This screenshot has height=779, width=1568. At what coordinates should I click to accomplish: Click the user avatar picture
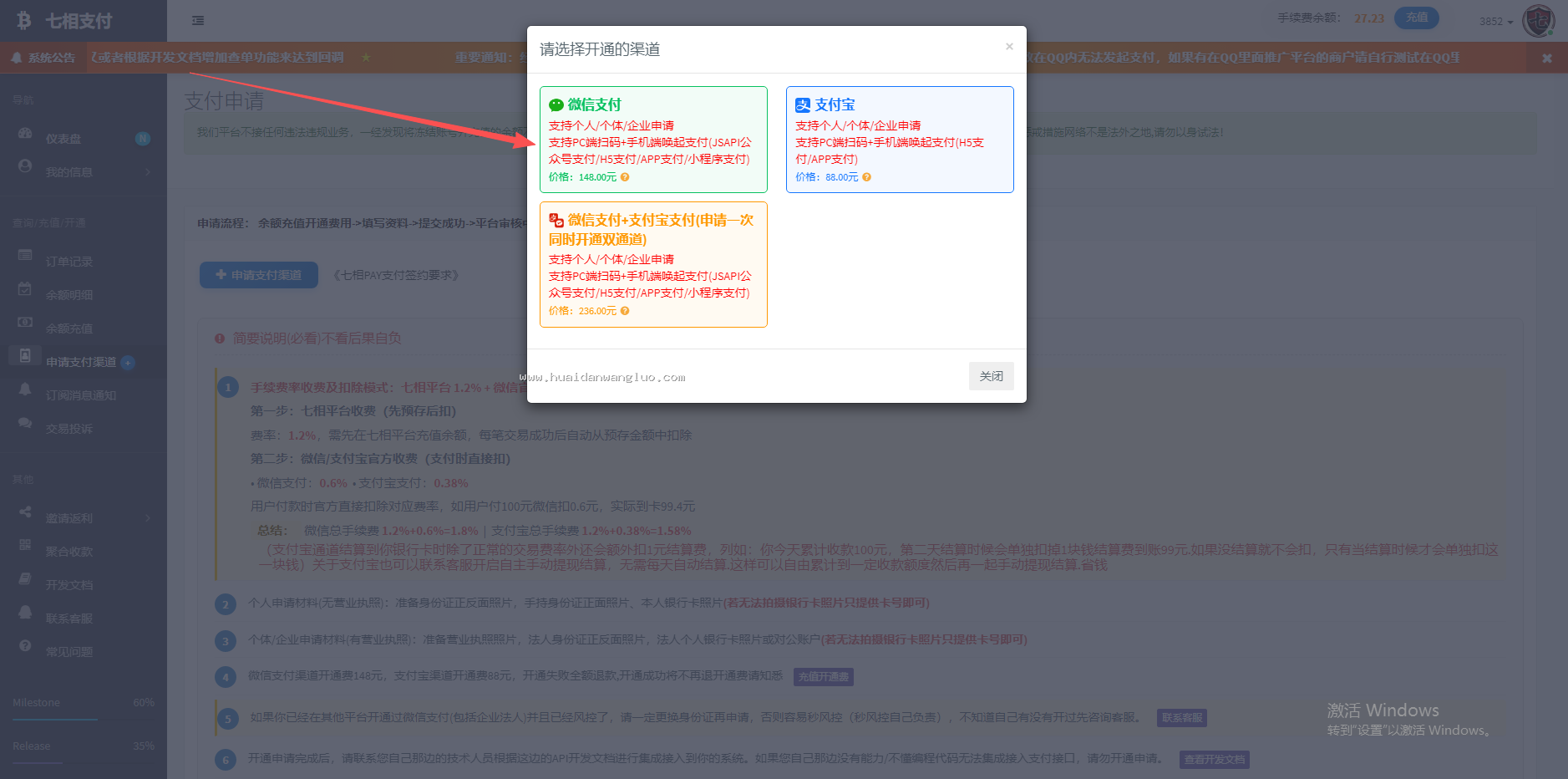[1538, 21]
